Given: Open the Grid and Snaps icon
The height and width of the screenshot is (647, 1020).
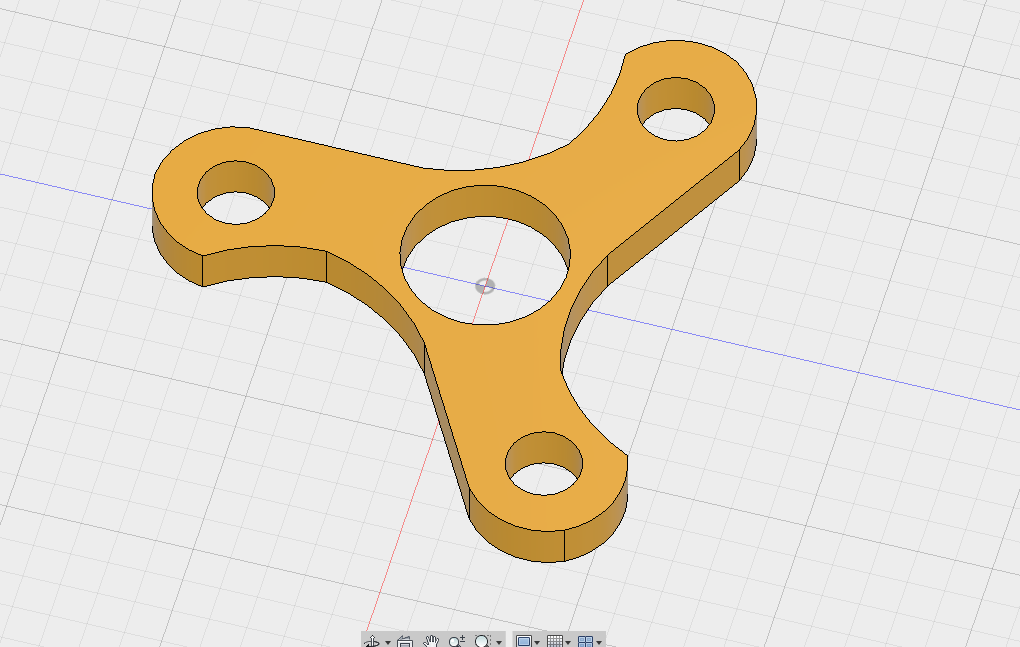Looking at the screenshot, I should tap(554, 642).
